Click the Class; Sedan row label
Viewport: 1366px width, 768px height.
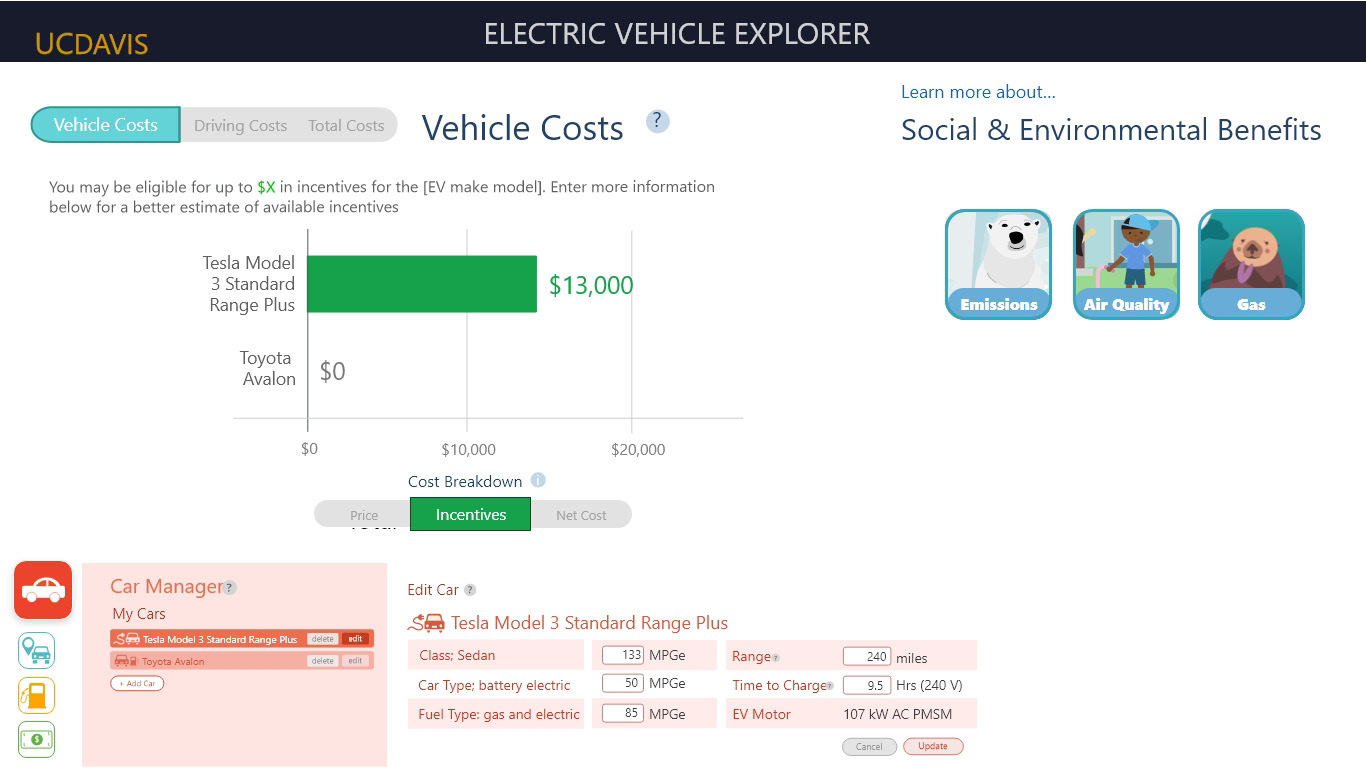pyautogui.click(x=457, y=655)
